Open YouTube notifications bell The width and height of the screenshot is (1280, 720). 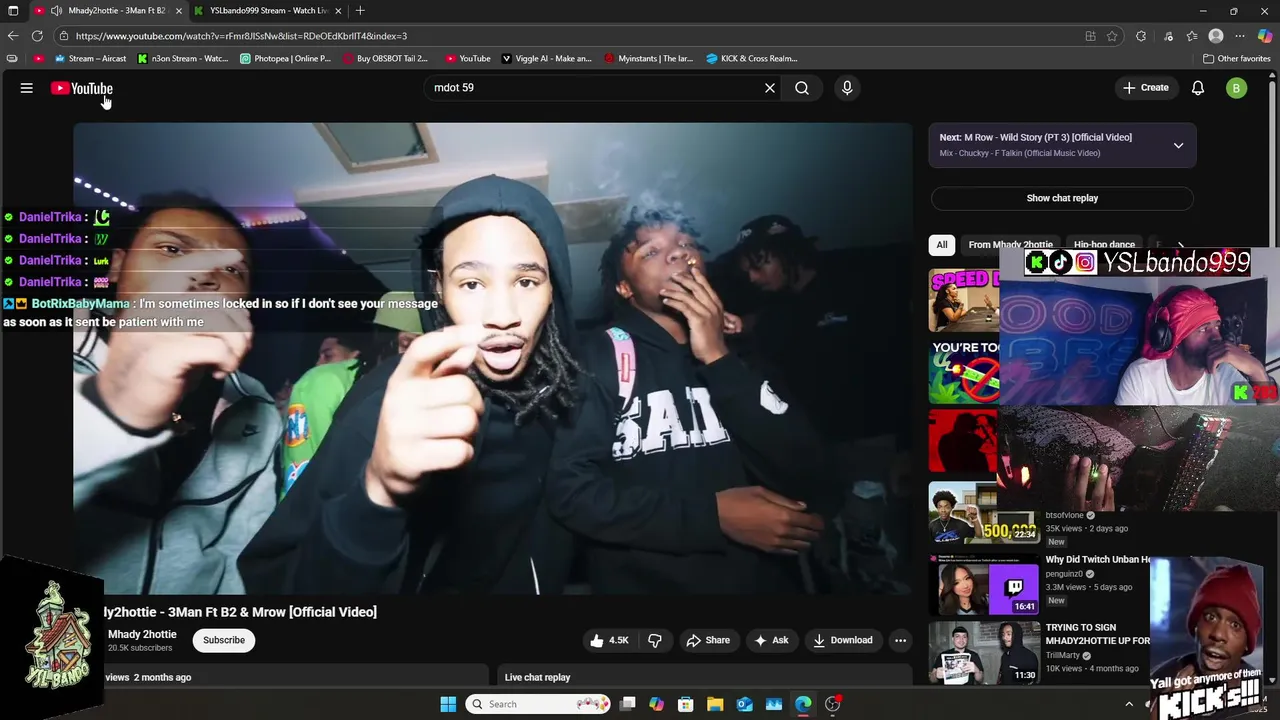pos(1198,88)
